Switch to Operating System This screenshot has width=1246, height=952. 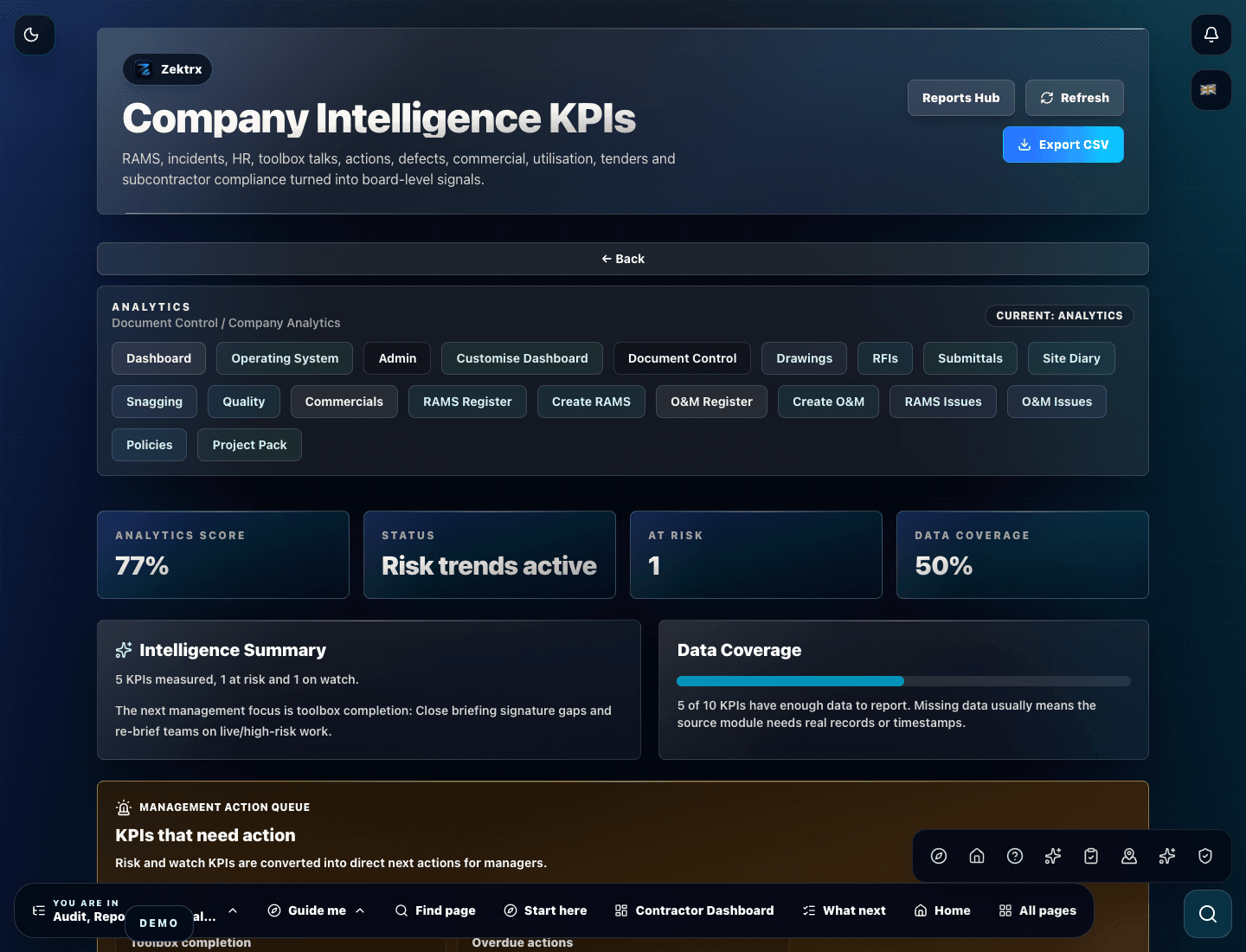point(285,358)
